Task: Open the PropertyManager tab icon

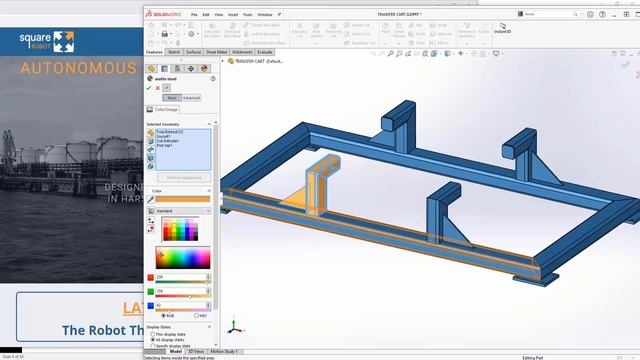Action: (164, 69)
